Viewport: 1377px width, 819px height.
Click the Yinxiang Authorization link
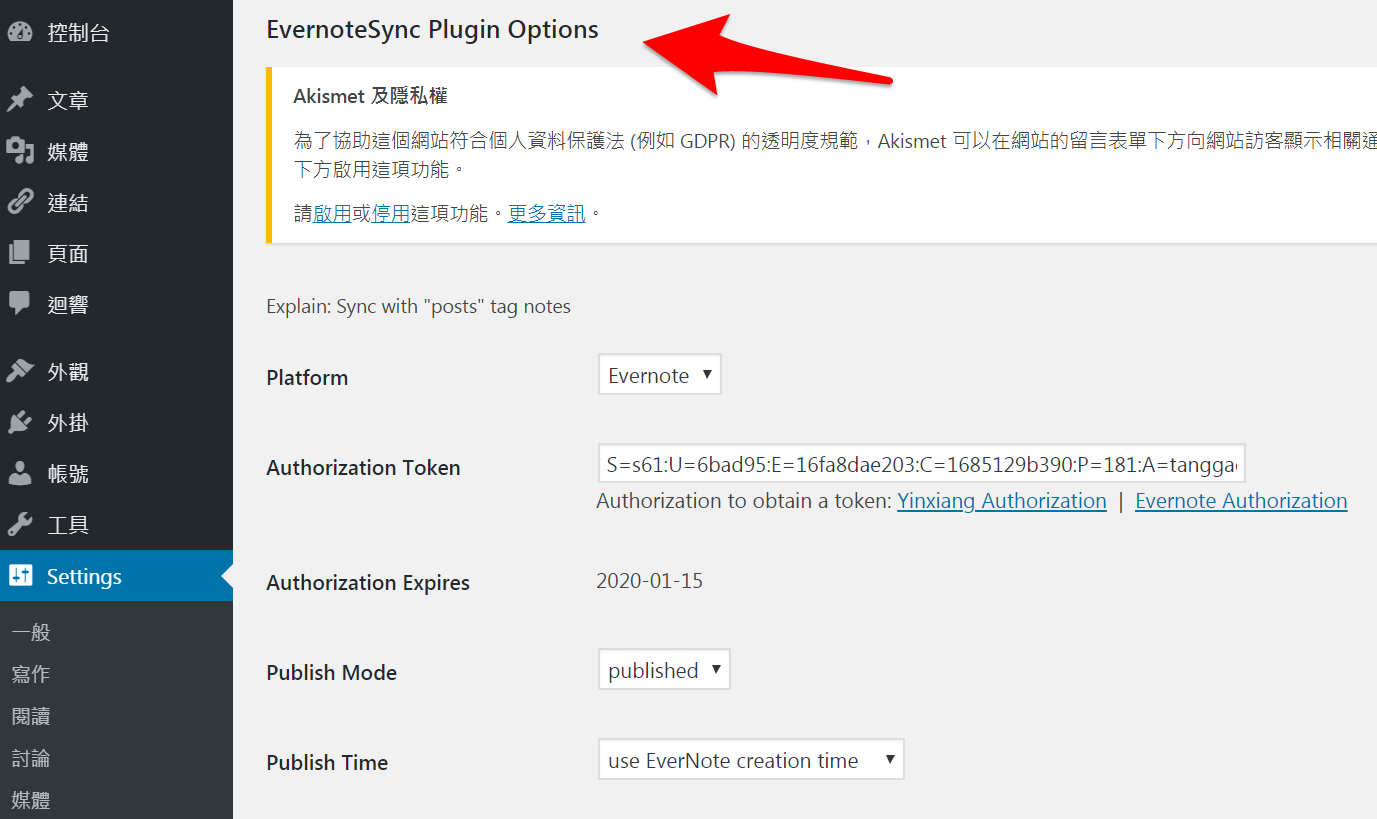click(1002, 501)
